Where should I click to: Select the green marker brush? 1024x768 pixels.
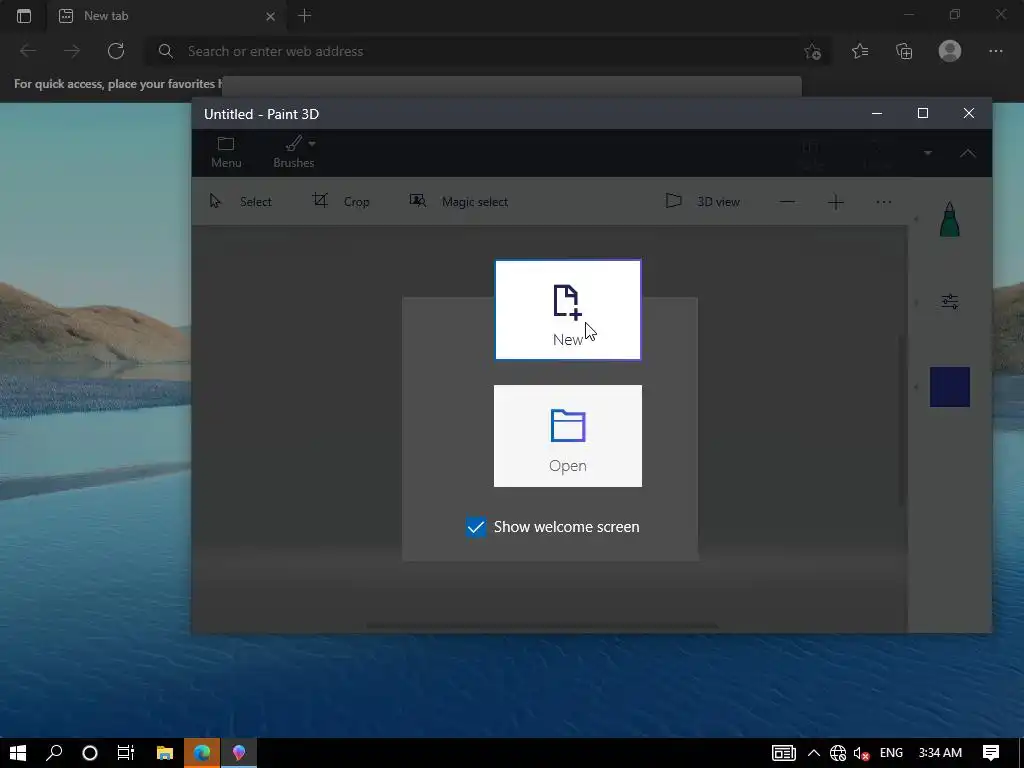pyautogui.click(x=950, y=219)
